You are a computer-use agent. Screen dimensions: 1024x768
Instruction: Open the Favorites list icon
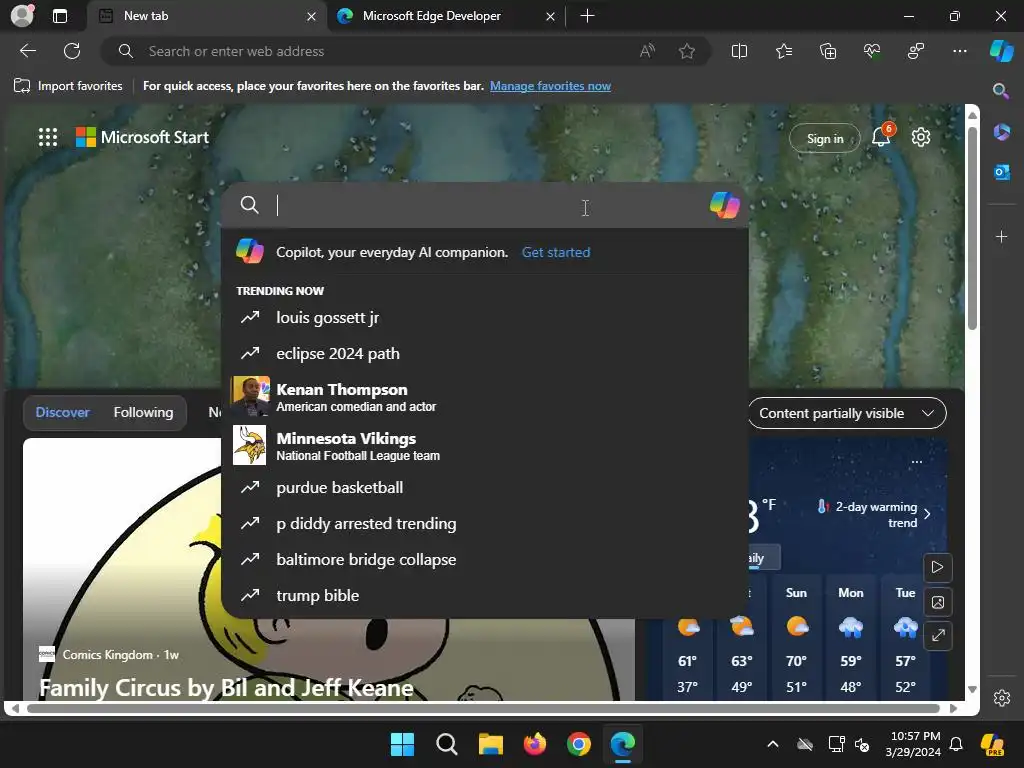click(784, 51)
